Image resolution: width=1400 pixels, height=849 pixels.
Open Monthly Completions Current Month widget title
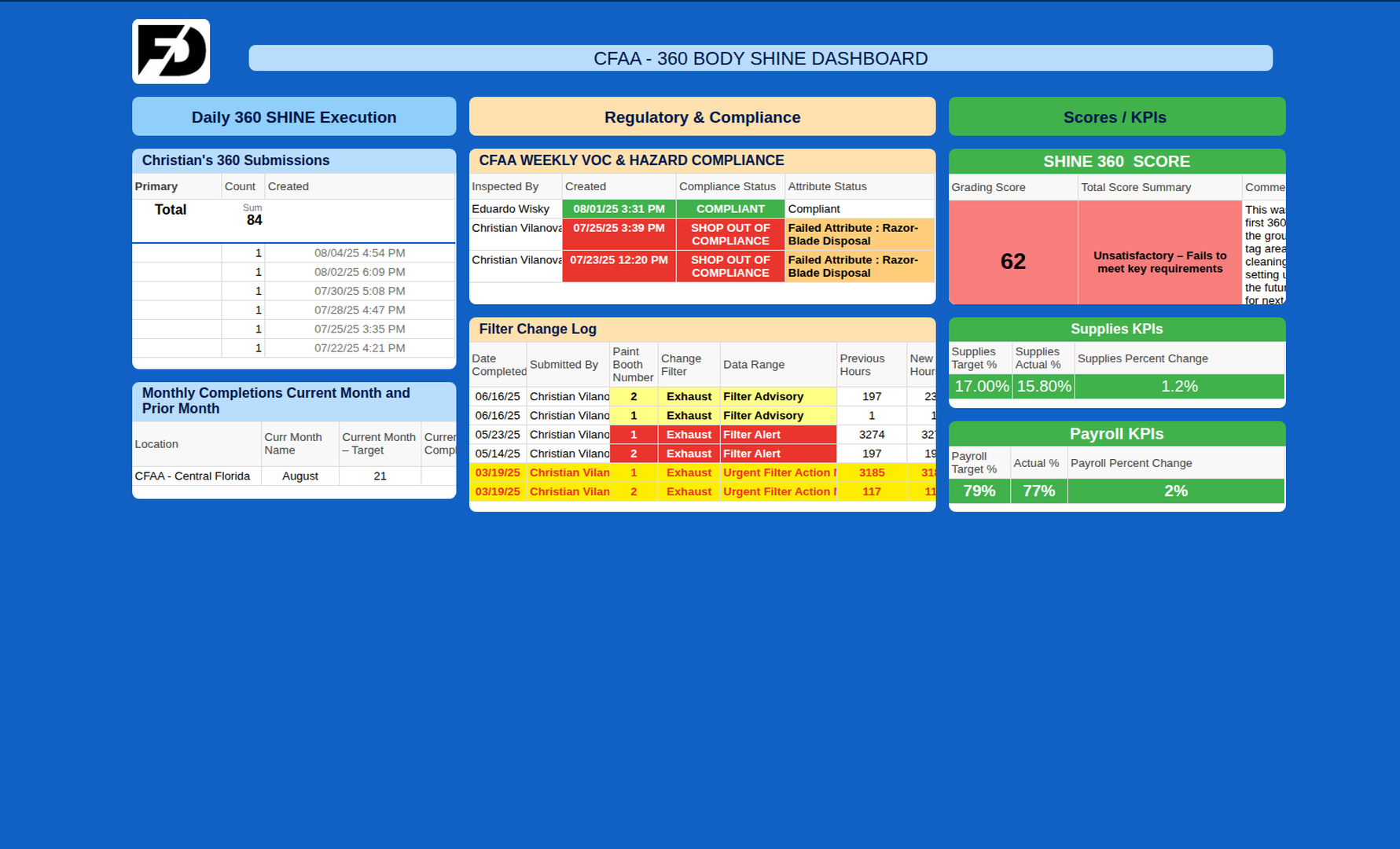tap(276, 401)
